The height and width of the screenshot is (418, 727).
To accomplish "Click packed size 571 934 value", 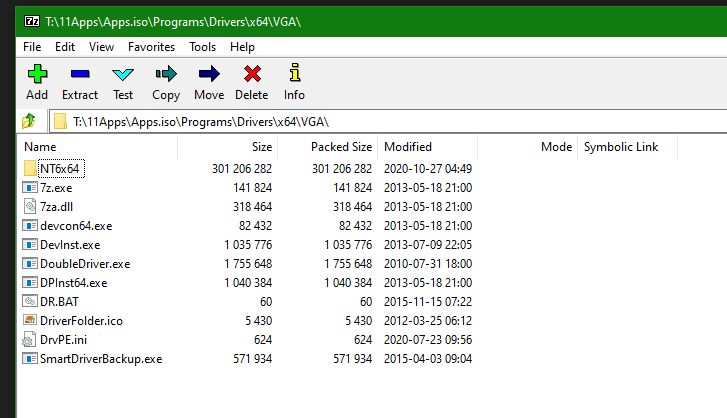I will tap(352, 359).
